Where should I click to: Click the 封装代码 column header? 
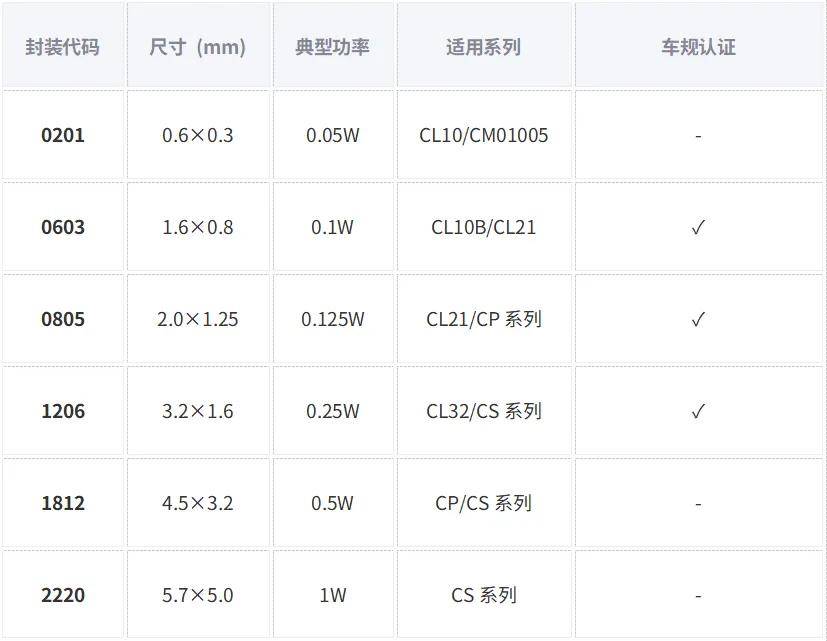(63, 47)
